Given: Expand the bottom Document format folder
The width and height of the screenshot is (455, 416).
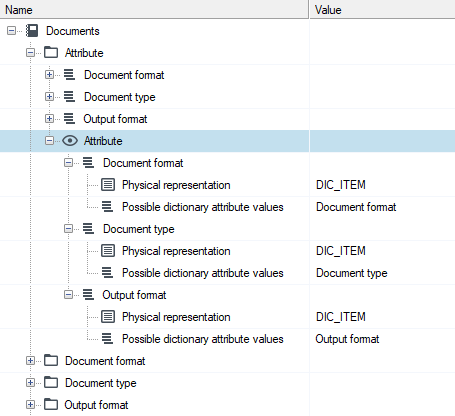Looking at the screenshot, I should [x=30, y=361].
